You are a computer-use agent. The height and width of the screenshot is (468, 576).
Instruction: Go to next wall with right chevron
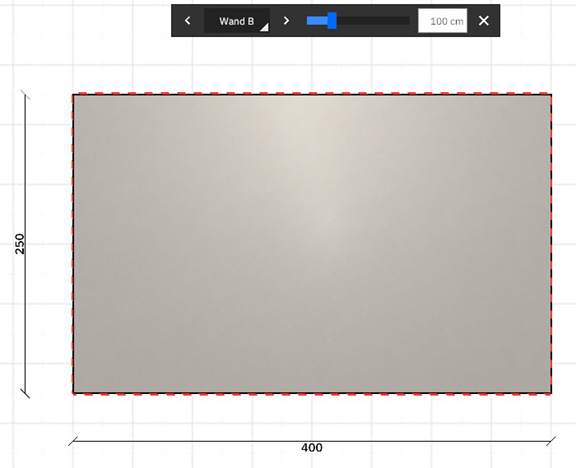(286, 21)
